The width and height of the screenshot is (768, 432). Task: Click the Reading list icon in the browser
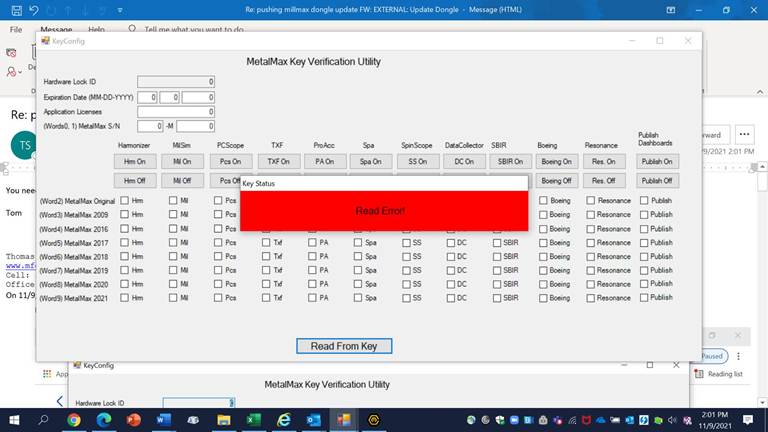(699, 374)
